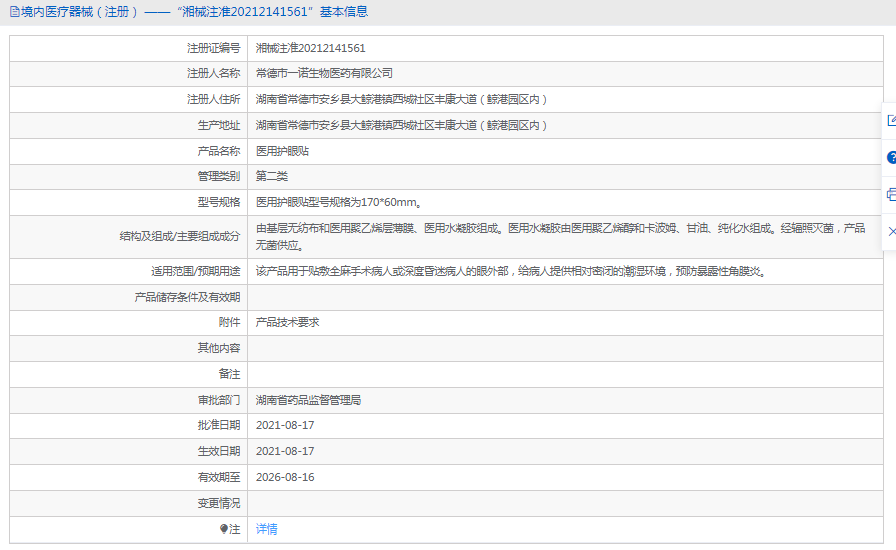Click the 生产地址 production address value
This screenshot has width=896, height=550.
pyautogui.click(x=401, y=125)
